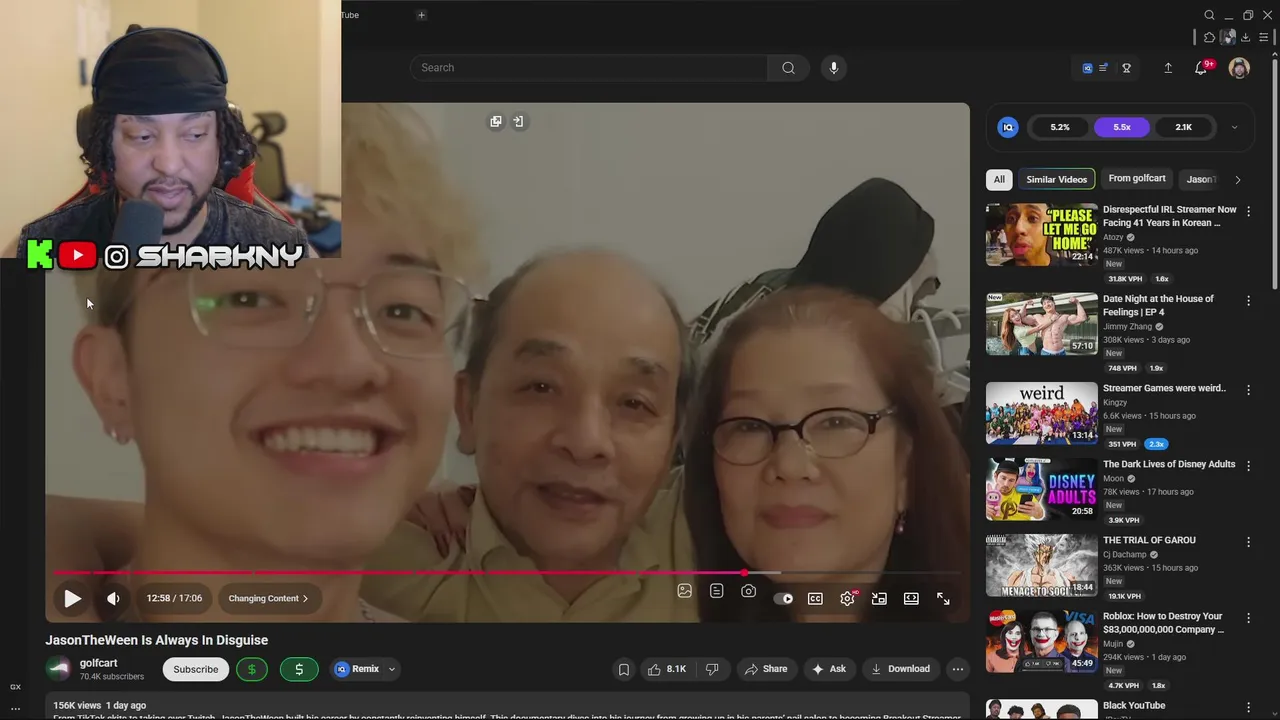The width and height of the screenshot is (1280, 720).
Task: Dislike the video
Action: [712, 669]
